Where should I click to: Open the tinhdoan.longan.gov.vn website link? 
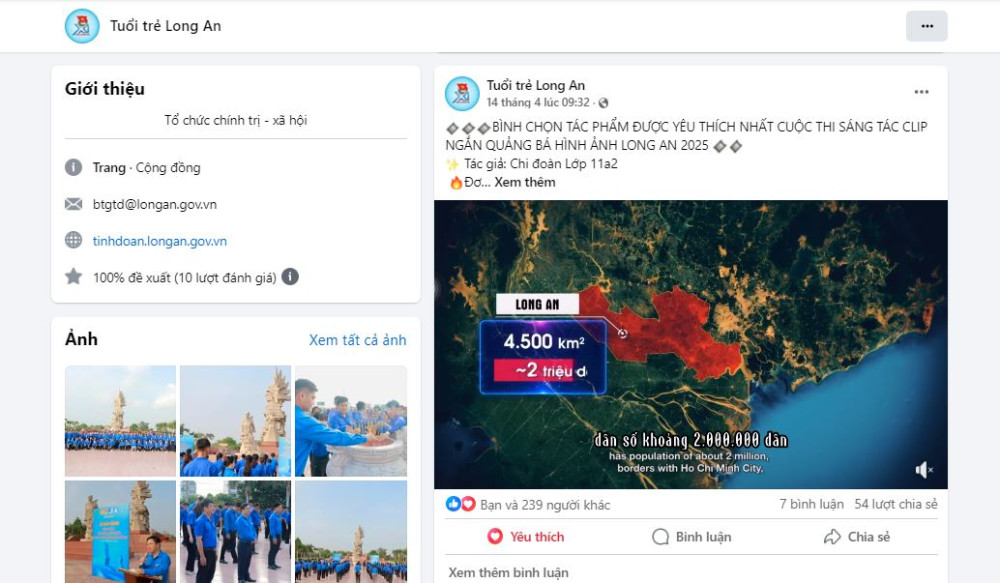[x=159, y=241]
